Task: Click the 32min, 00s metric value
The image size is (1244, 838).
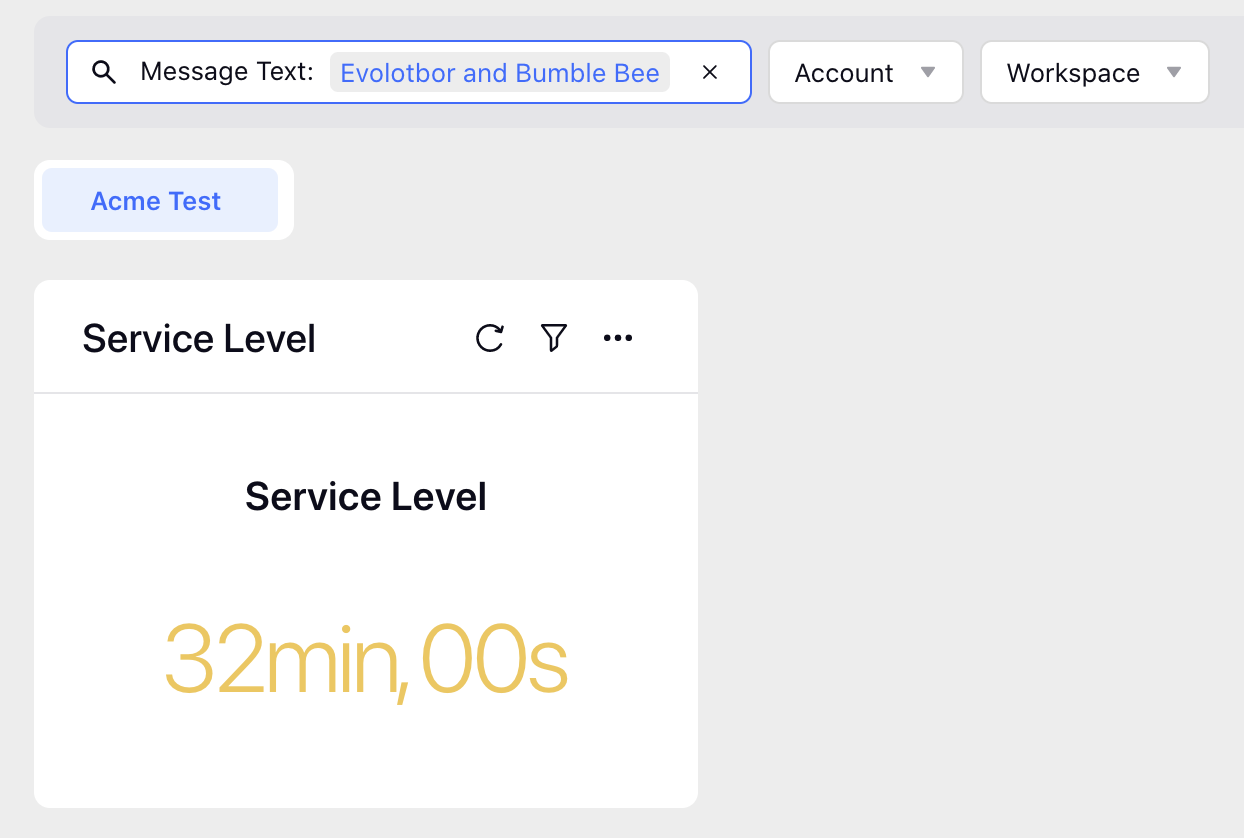Action: point(366,661)
